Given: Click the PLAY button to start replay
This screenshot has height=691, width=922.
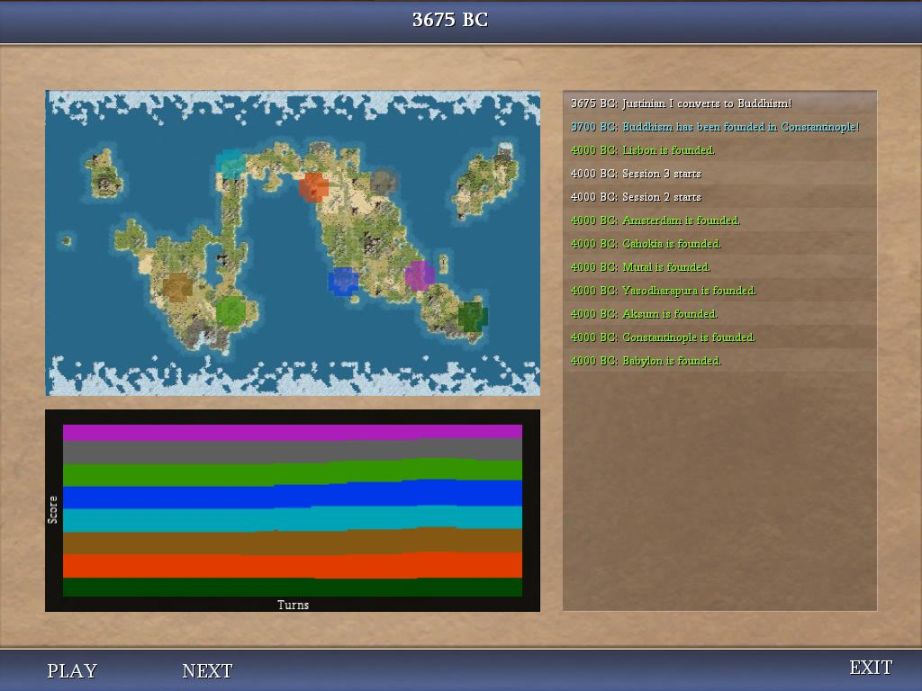Looking at the screenshot, I should pos(72,671).
